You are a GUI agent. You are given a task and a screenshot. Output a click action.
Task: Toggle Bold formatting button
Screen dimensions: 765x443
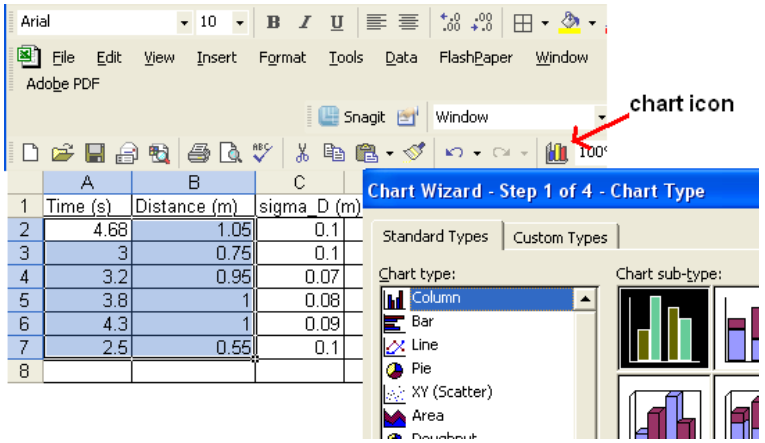click(x=273, y=22)
